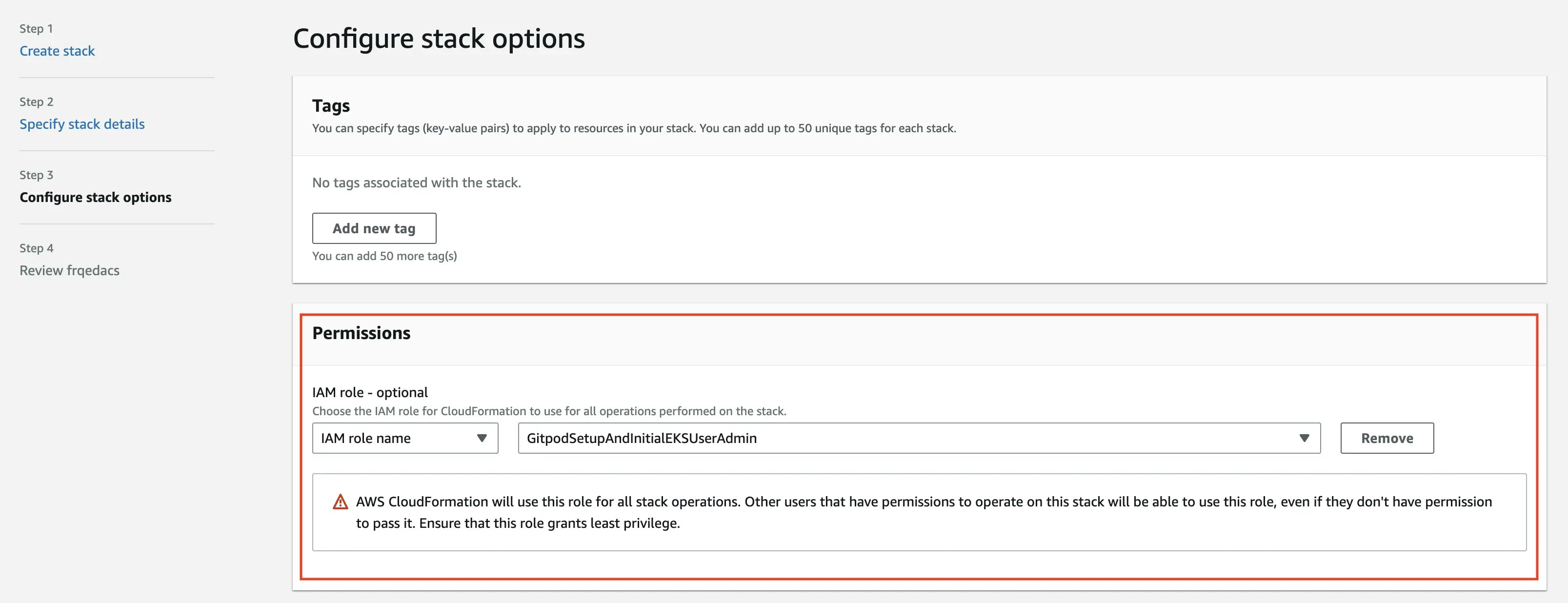
Task: Remove the selected IAM role
Action: pyautogui.click(x=1387, y=438)
